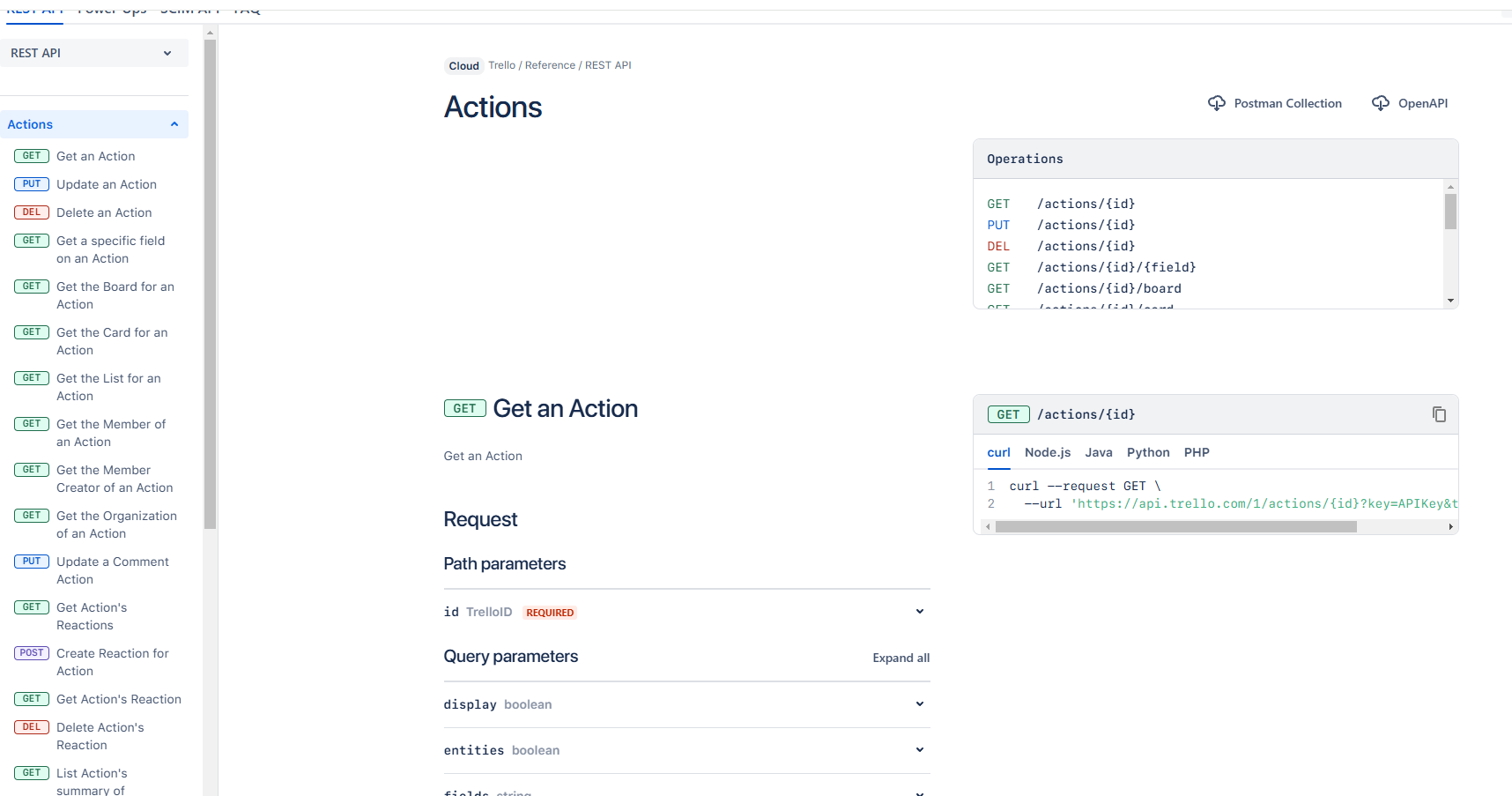Open Get Action's Reaction in sidebar

click(x=119, y=699)
